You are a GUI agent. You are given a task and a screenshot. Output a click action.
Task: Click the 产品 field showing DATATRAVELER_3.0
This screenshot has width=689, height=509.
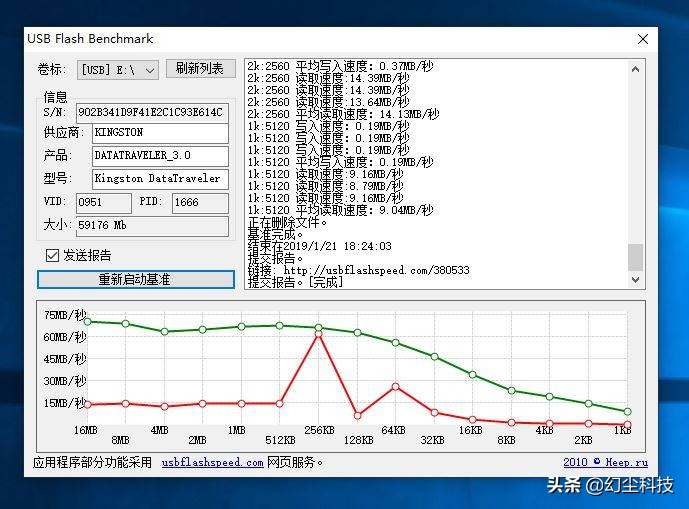click(160, 156)
